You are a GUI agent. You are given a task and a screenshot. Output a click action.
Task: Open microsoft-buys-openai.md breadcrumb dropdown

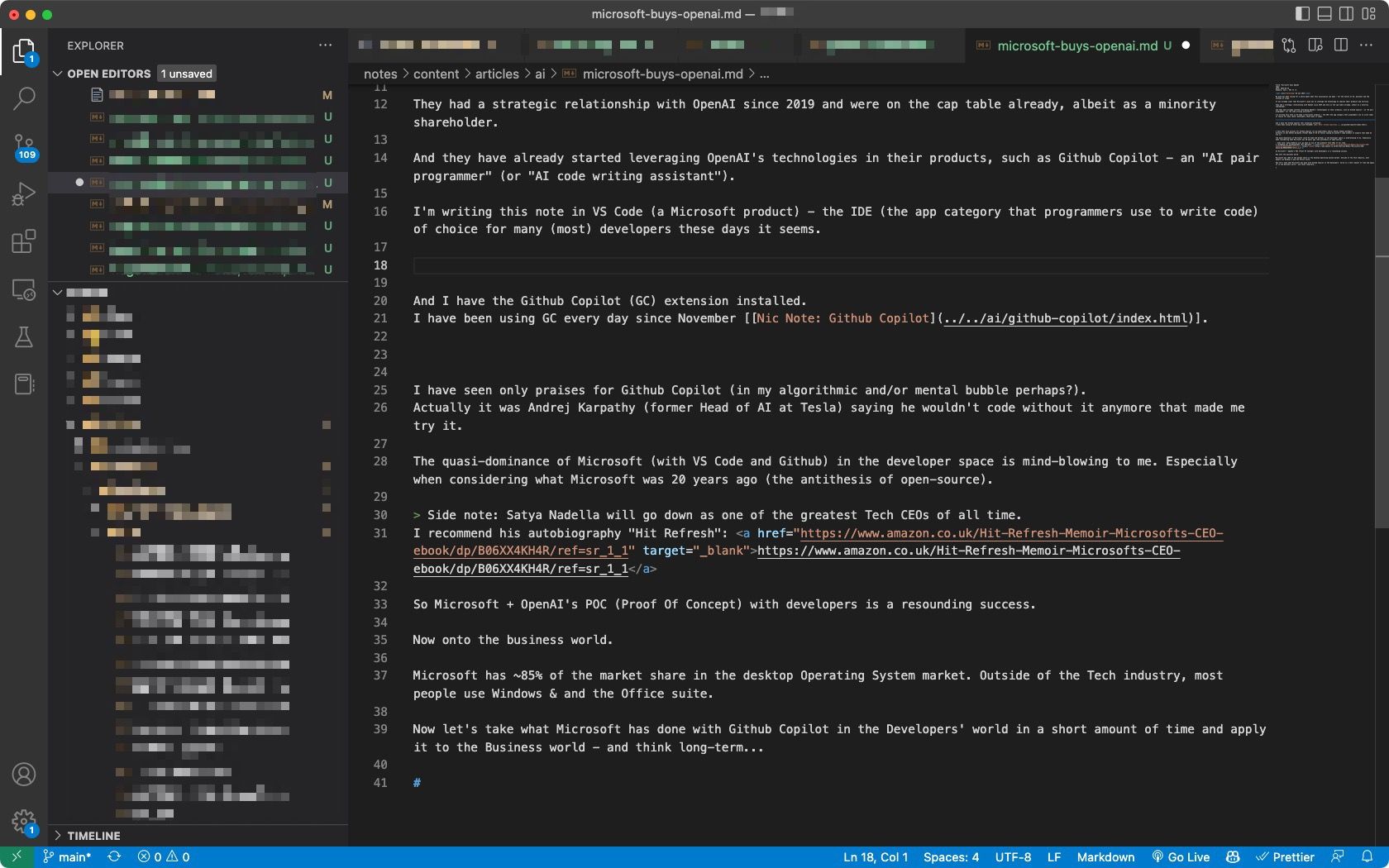click(662, 74)
